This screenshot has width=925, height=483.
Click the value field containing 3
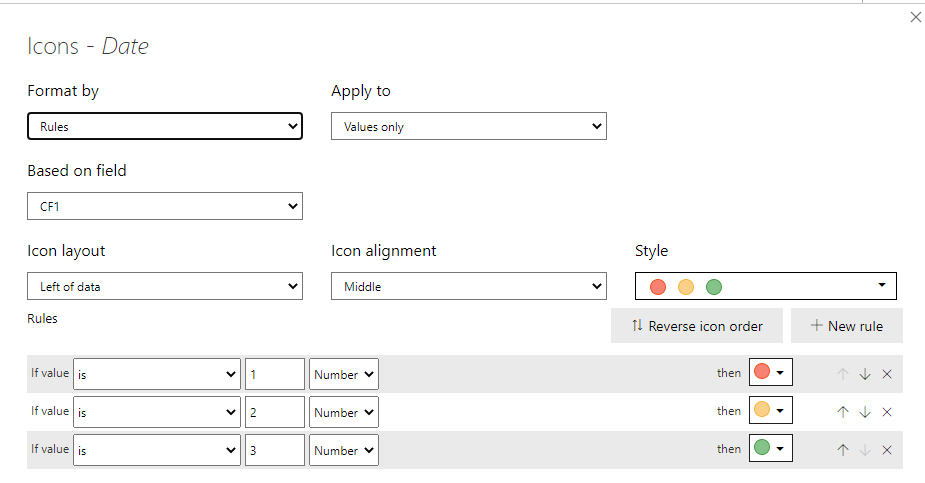275,450
